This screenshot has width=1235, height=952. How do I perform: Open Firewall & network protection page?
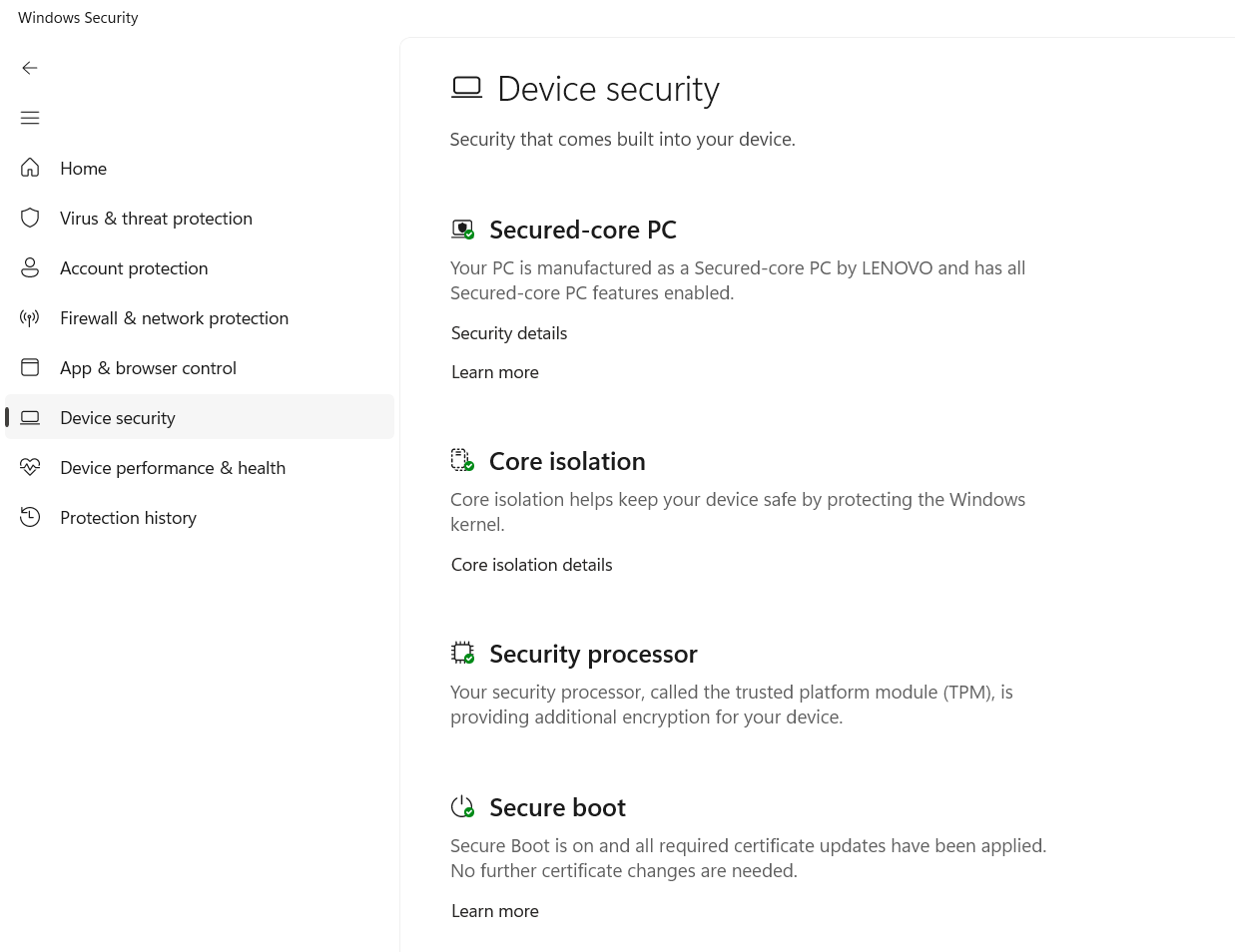(x=174, y=318)
